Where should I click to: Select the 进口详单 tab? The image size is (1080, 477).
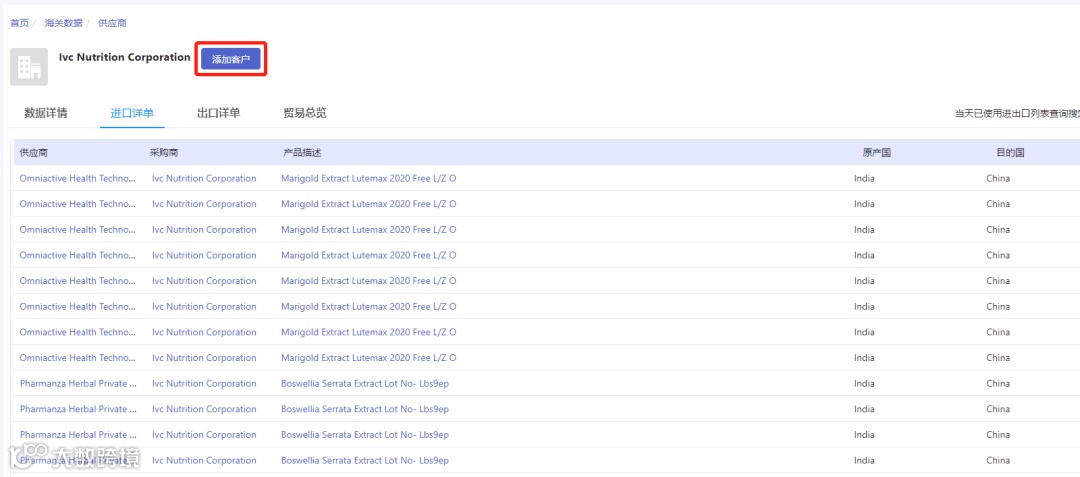tap(132, 114)
